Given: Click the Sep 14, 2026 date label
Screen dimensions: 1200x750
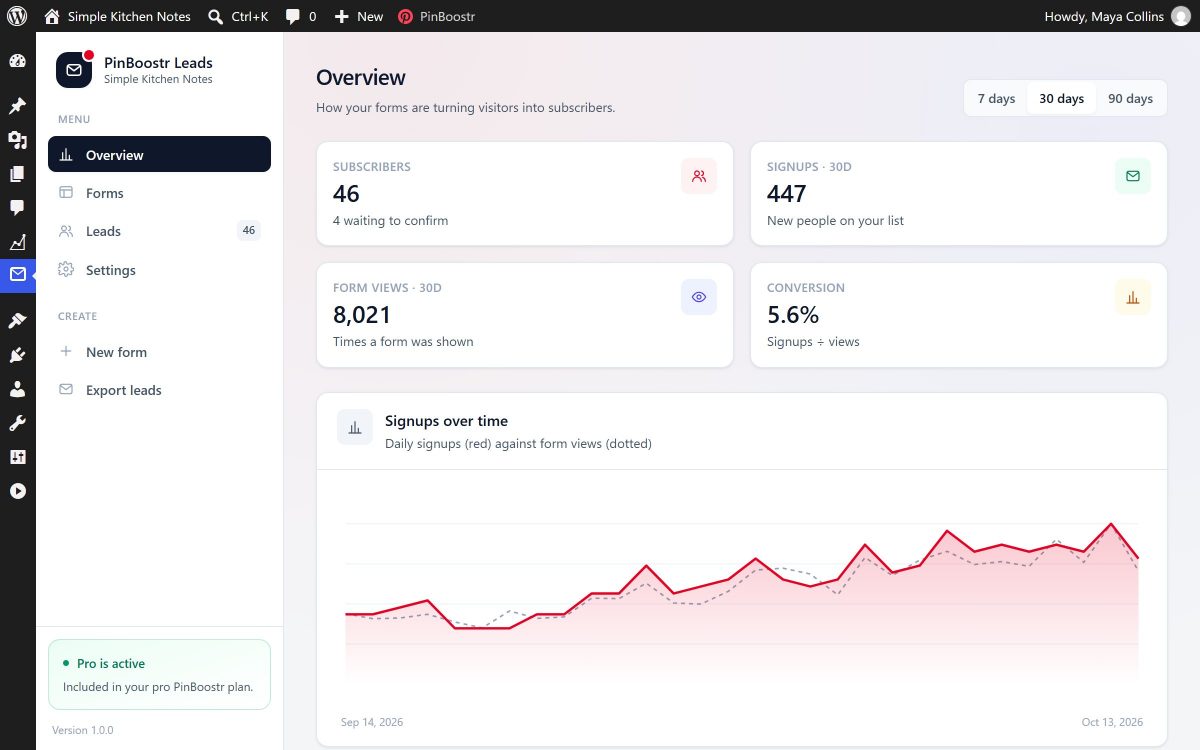Looking at the screenshot, I should [372, 722].
